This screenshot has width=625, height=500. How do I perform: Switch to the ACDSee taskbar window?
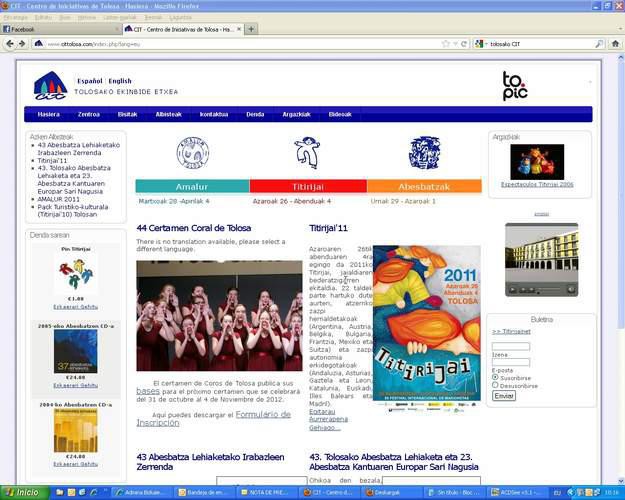pos(516,492)
